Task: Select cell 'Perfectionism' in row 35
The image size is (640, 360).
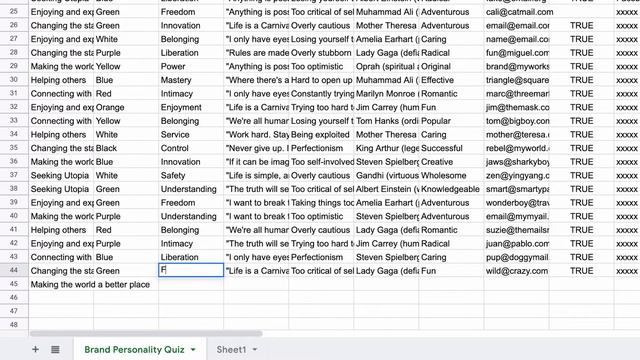Action: tap(321, 148)
